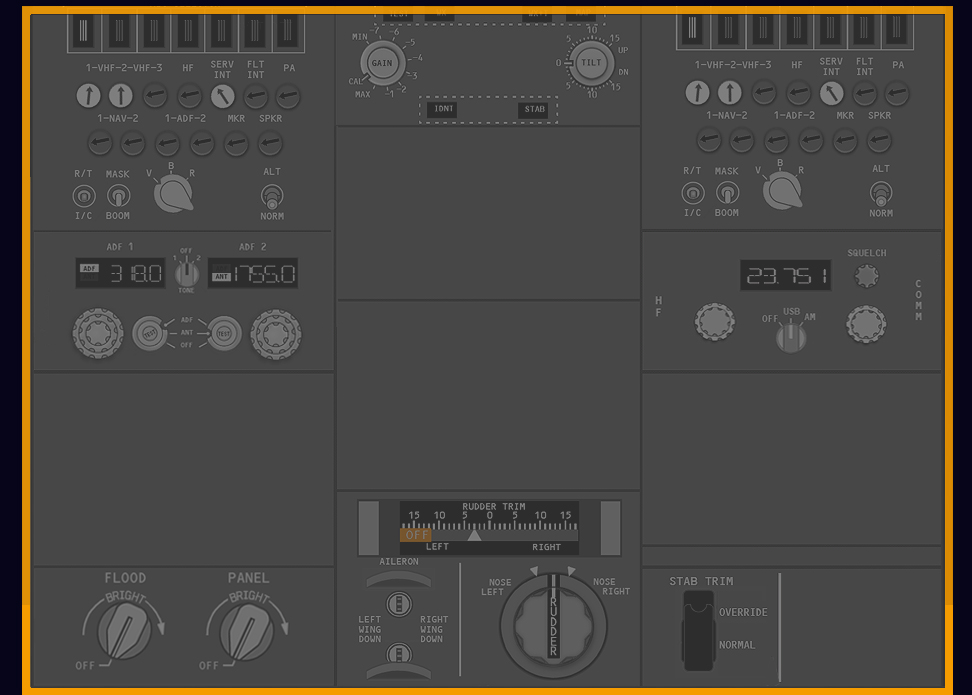Turn the HF SQUELCH knob
Viewport: 972px width, 695px height.
(866, 277)
